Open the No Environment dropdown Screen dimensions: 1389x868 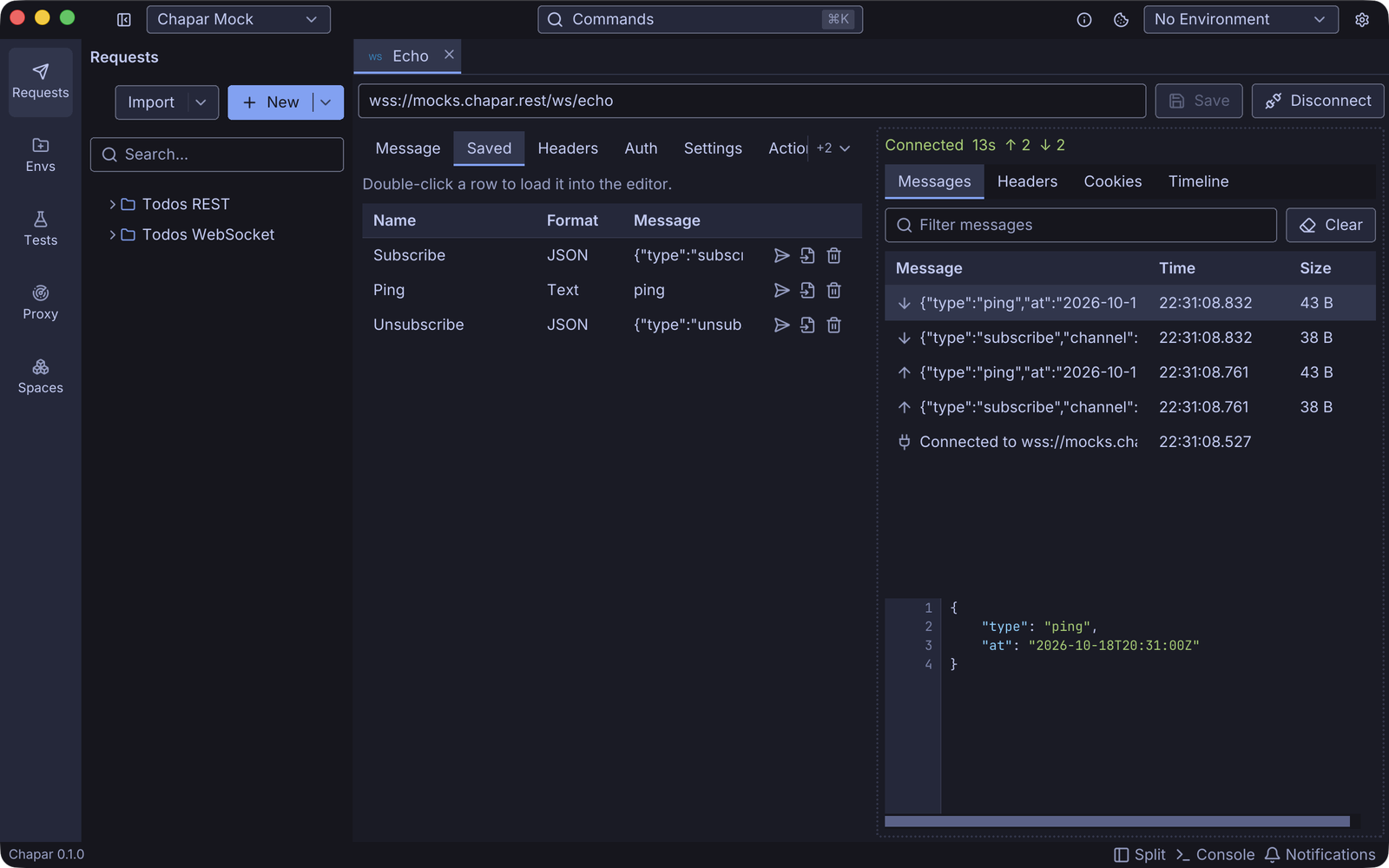coord(1241,19)
